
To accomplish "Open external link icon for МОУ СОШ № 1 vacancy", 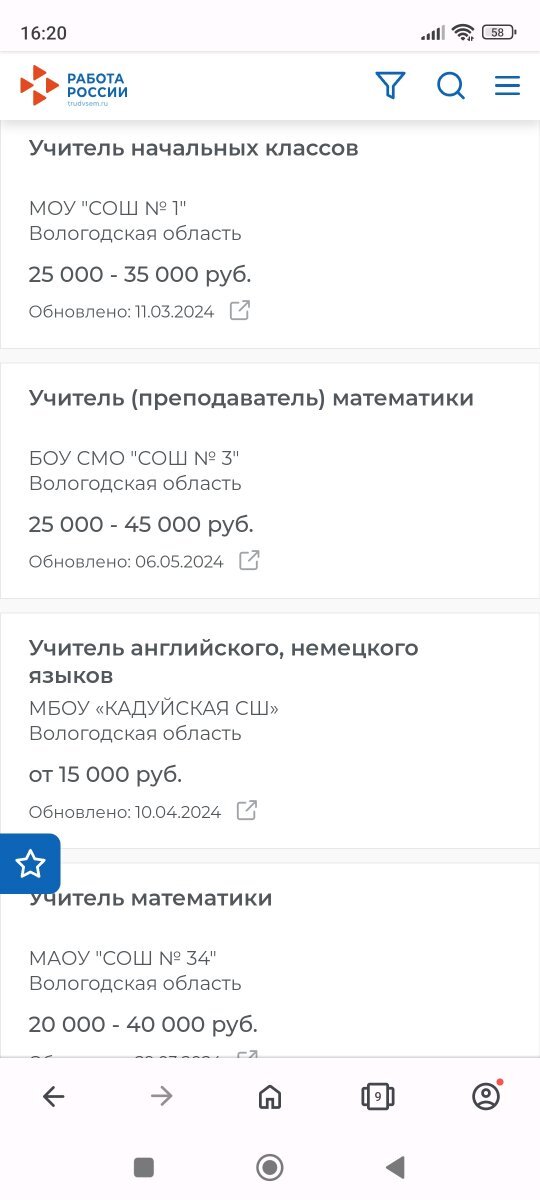I will click(240, 310).
